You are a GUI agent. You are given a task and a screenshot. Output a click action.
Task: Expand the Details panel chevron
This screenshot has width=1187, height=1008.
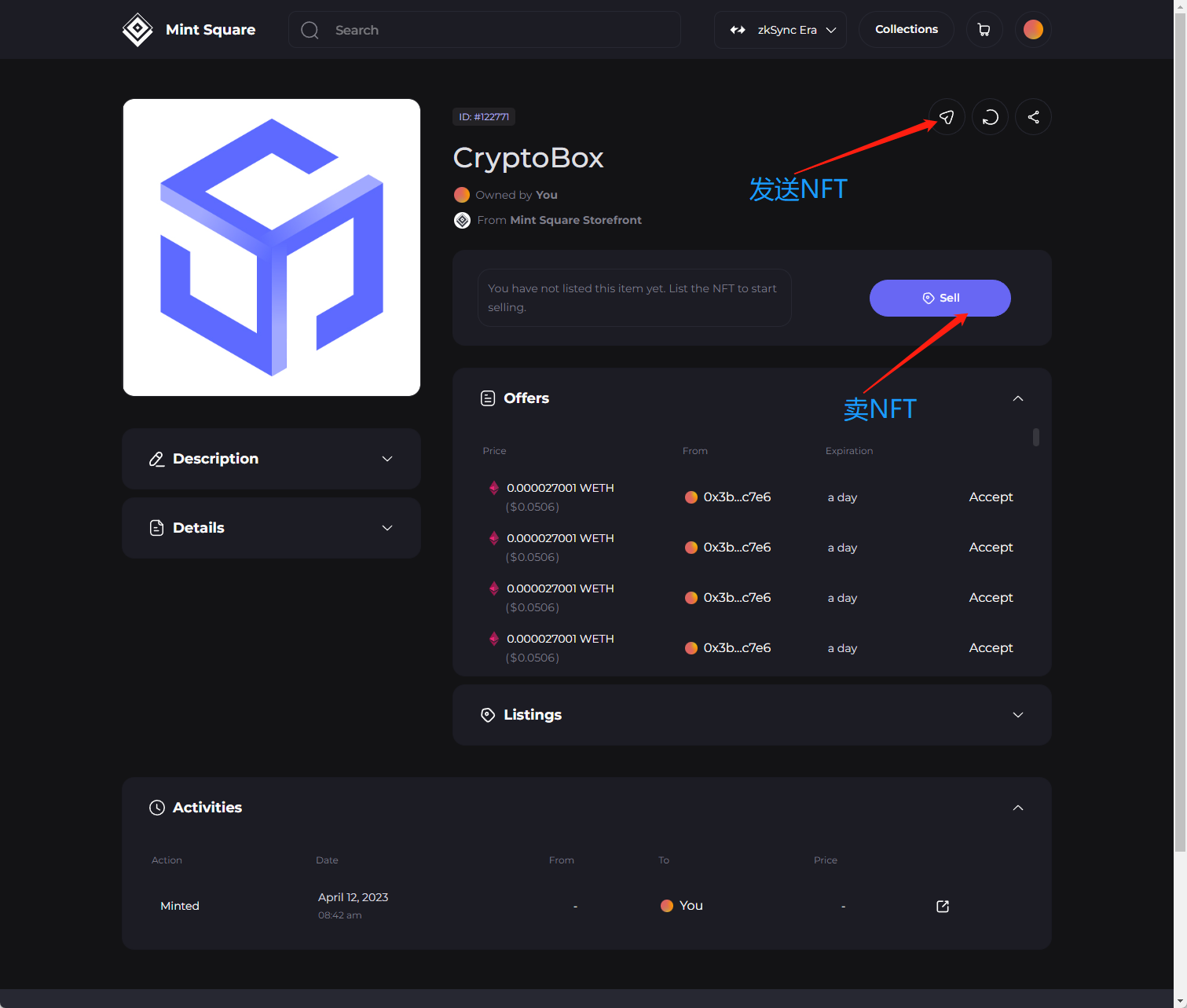387,528
